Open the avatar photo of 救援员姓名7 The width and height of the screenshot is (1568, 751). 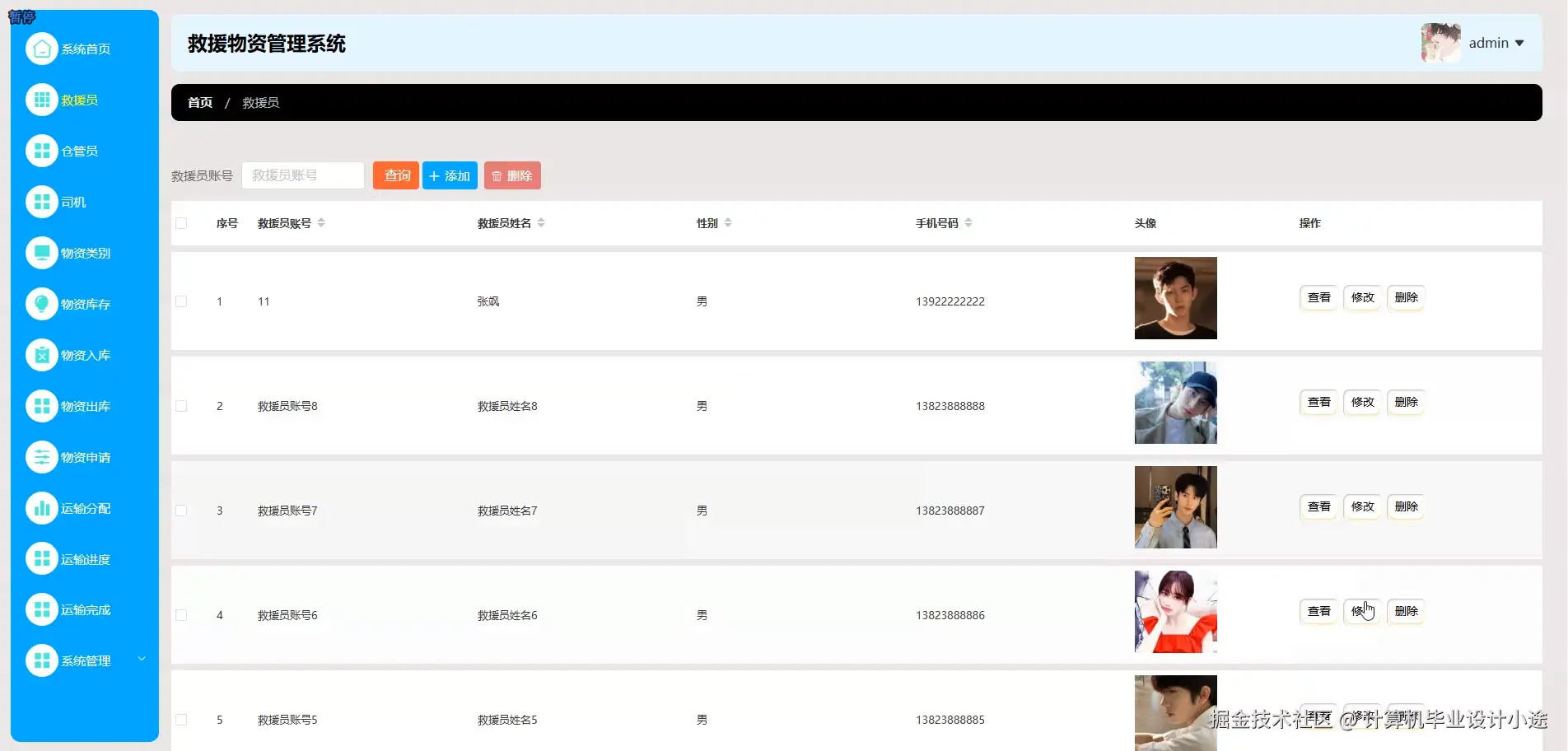coord(1176,507)
